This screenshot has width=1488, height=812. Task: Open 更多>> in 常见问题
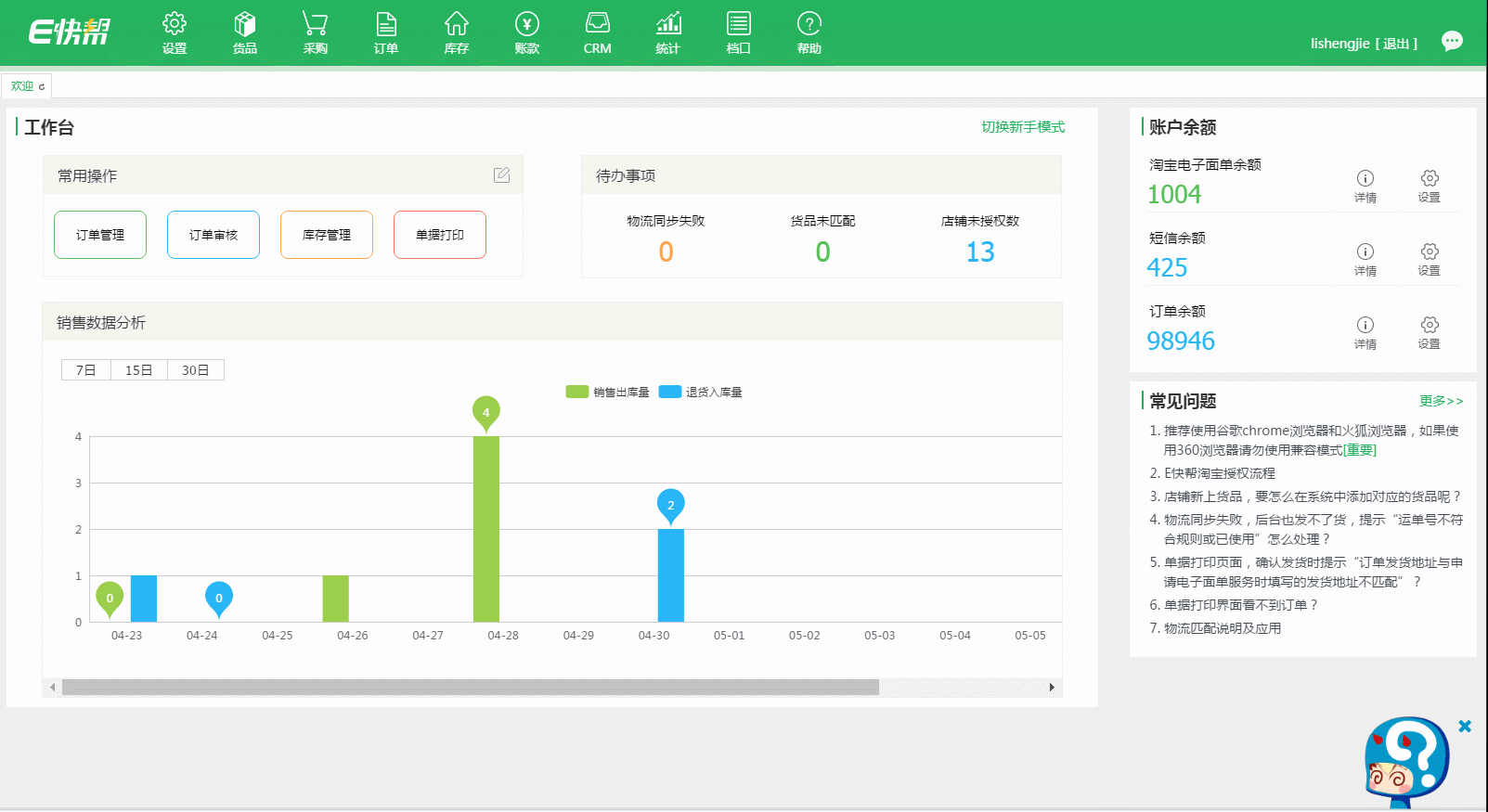tap(1441, 401)
